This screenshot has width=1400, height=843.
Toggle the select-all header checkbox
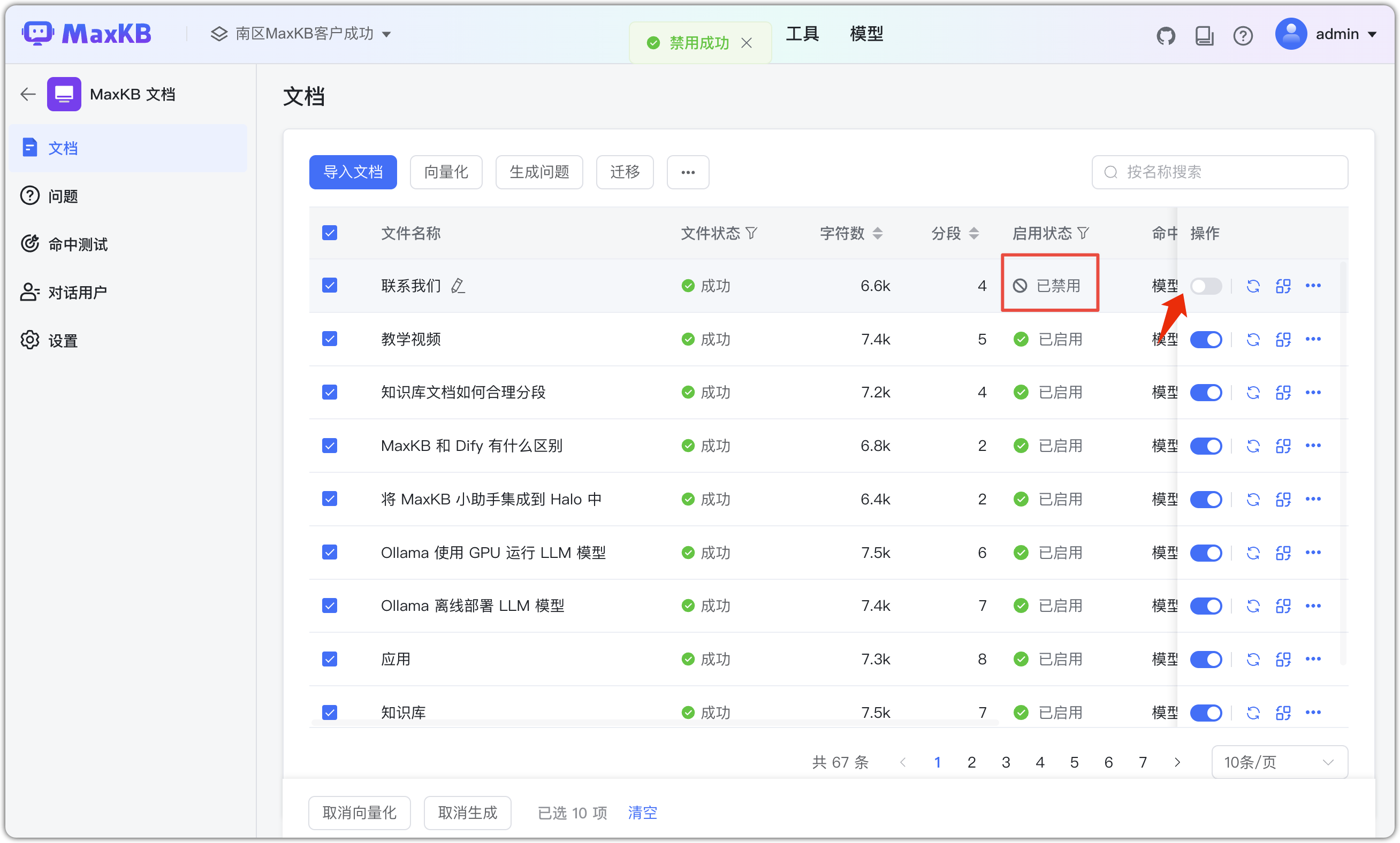tap(330, 233)
